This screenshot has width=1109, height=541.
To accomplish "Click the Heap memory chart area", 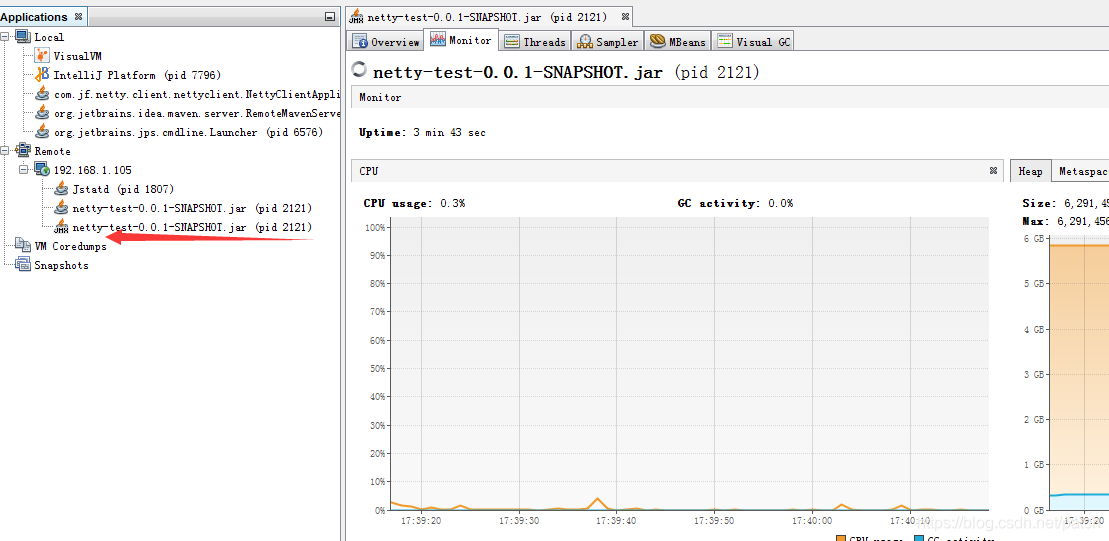I will pos(1079,374).
